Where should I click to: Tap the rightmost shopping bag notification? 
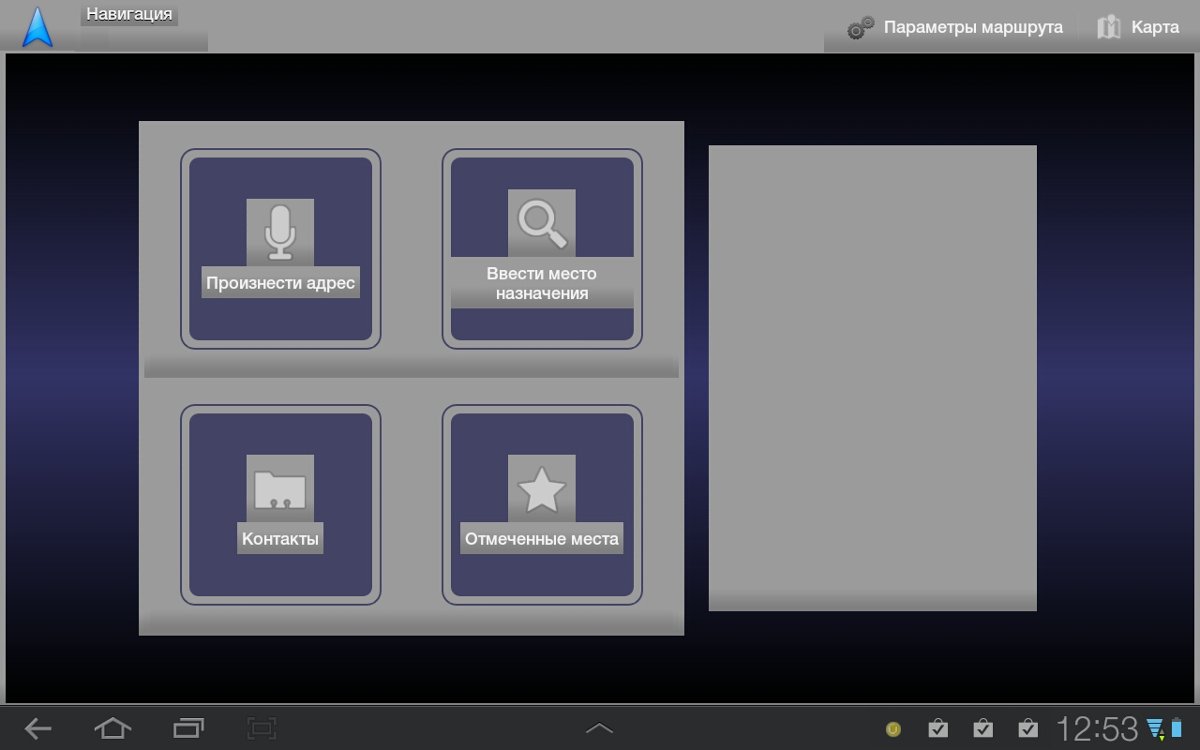1027,728
